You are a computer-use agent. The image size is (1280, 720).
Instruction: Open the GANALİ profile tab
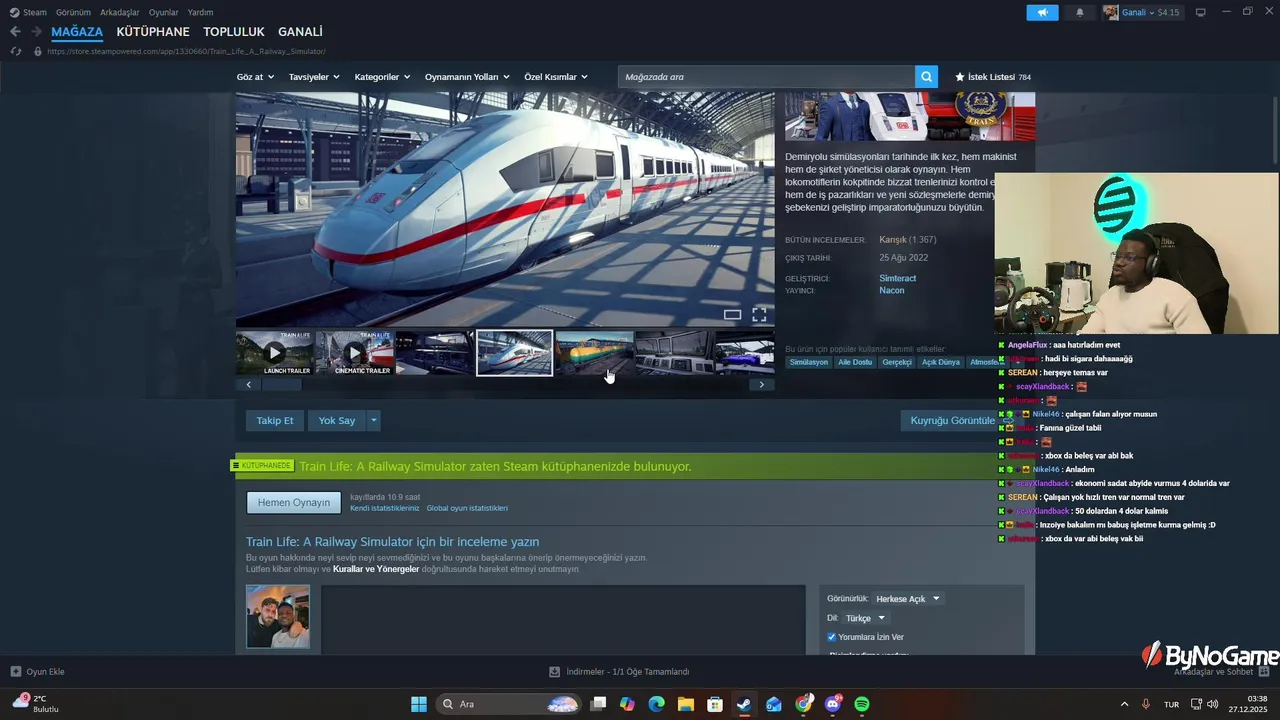pyautogui.click(x=300, y=32)
